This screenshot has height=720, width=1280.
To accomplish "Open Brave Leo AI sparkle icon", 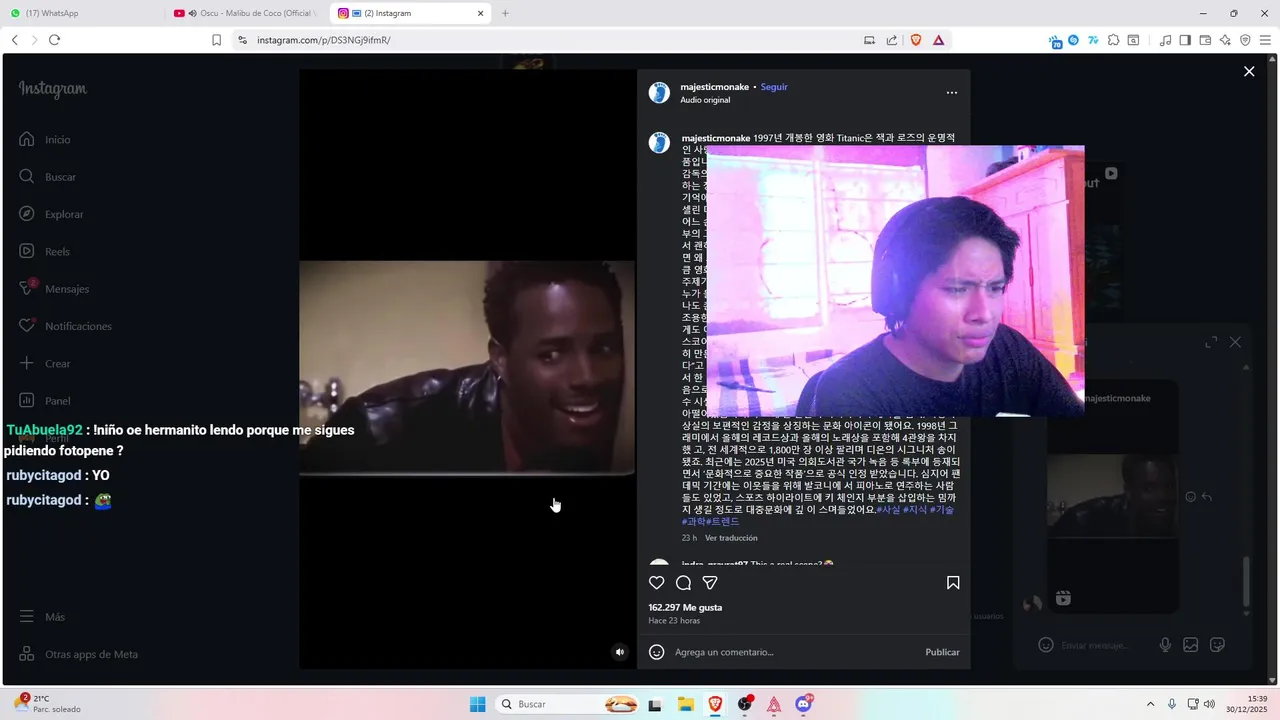I will [x=1225, y=40].
